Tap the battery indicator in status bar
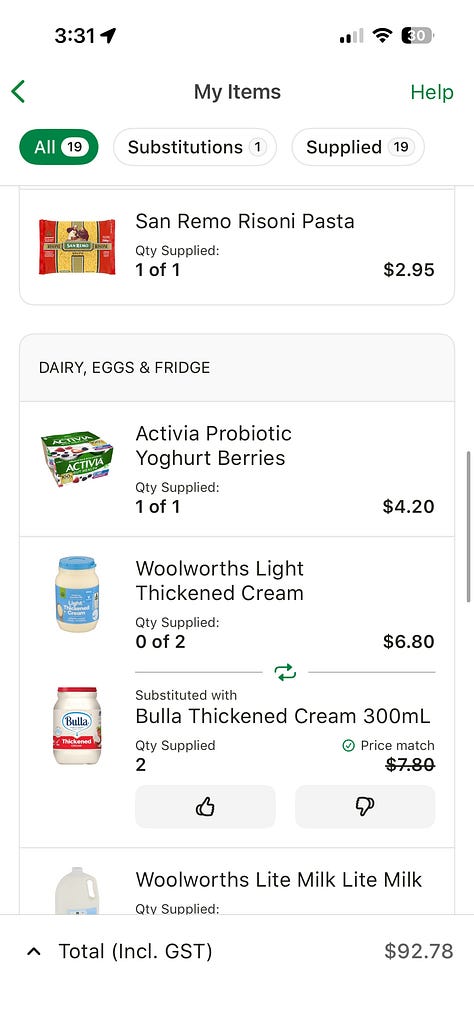The height and width of the screenshot is (1028, 474). (x=417, y=35)
